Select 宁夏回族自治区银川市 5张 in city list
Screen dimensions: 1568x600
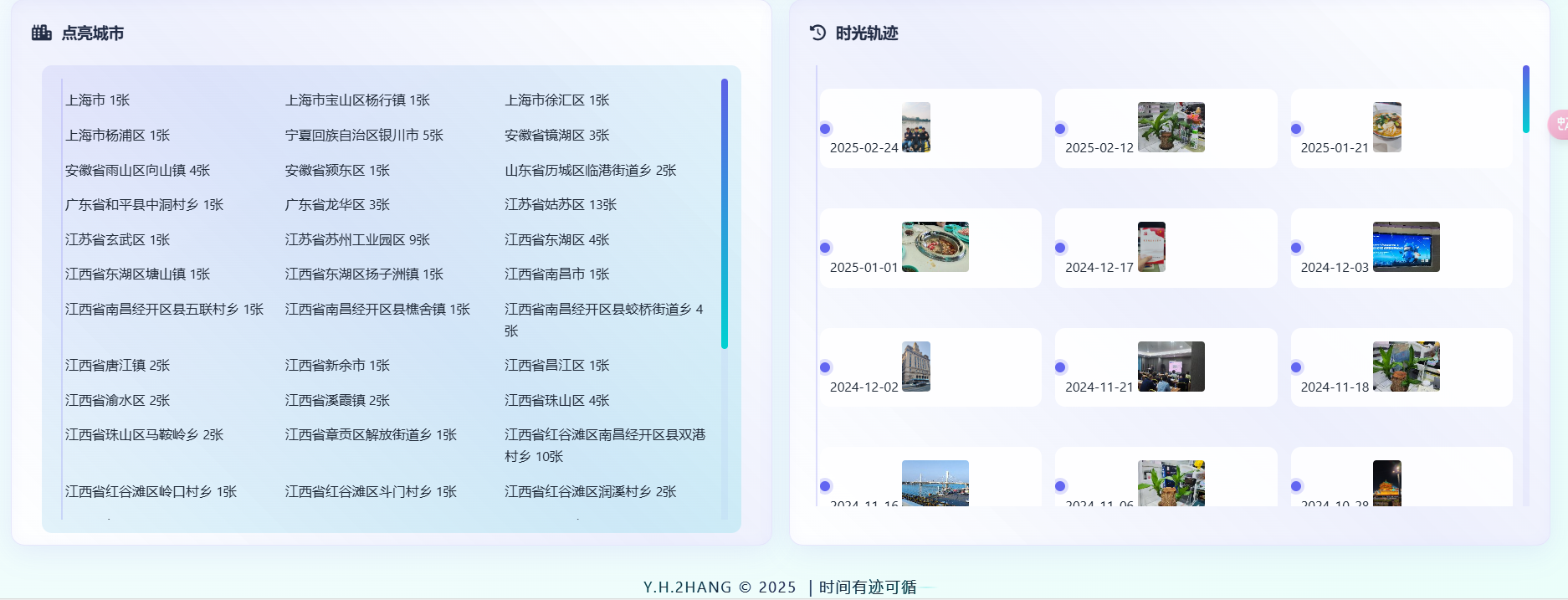pos(364,136)
